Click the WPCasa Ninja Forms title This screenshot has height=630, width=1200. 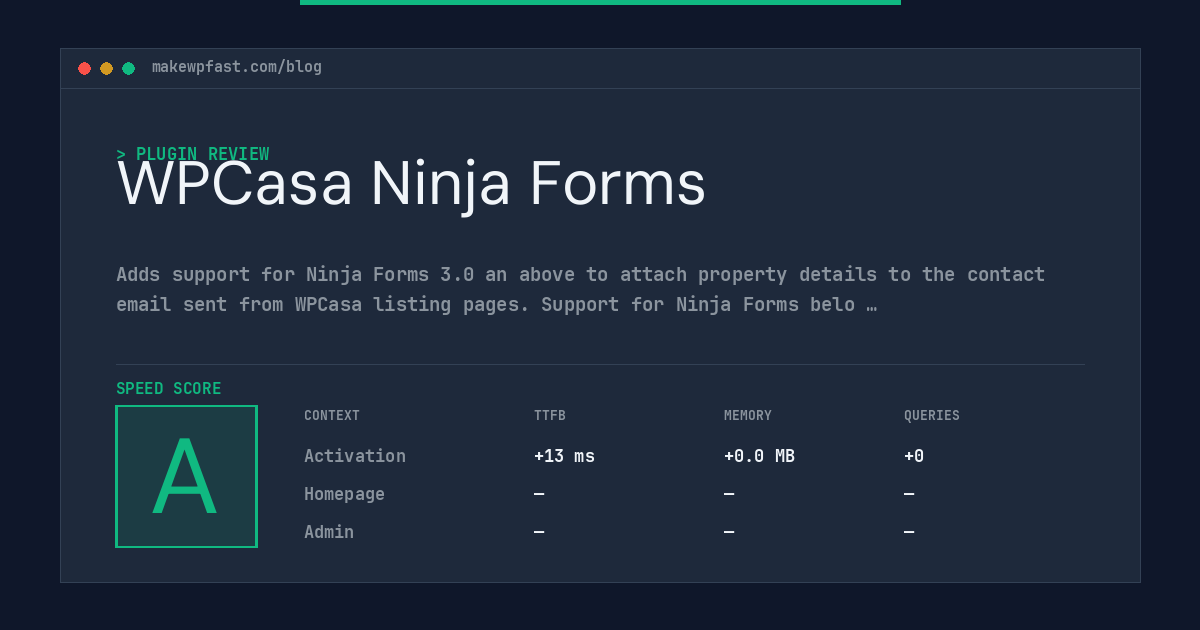(x=411, y=184)
